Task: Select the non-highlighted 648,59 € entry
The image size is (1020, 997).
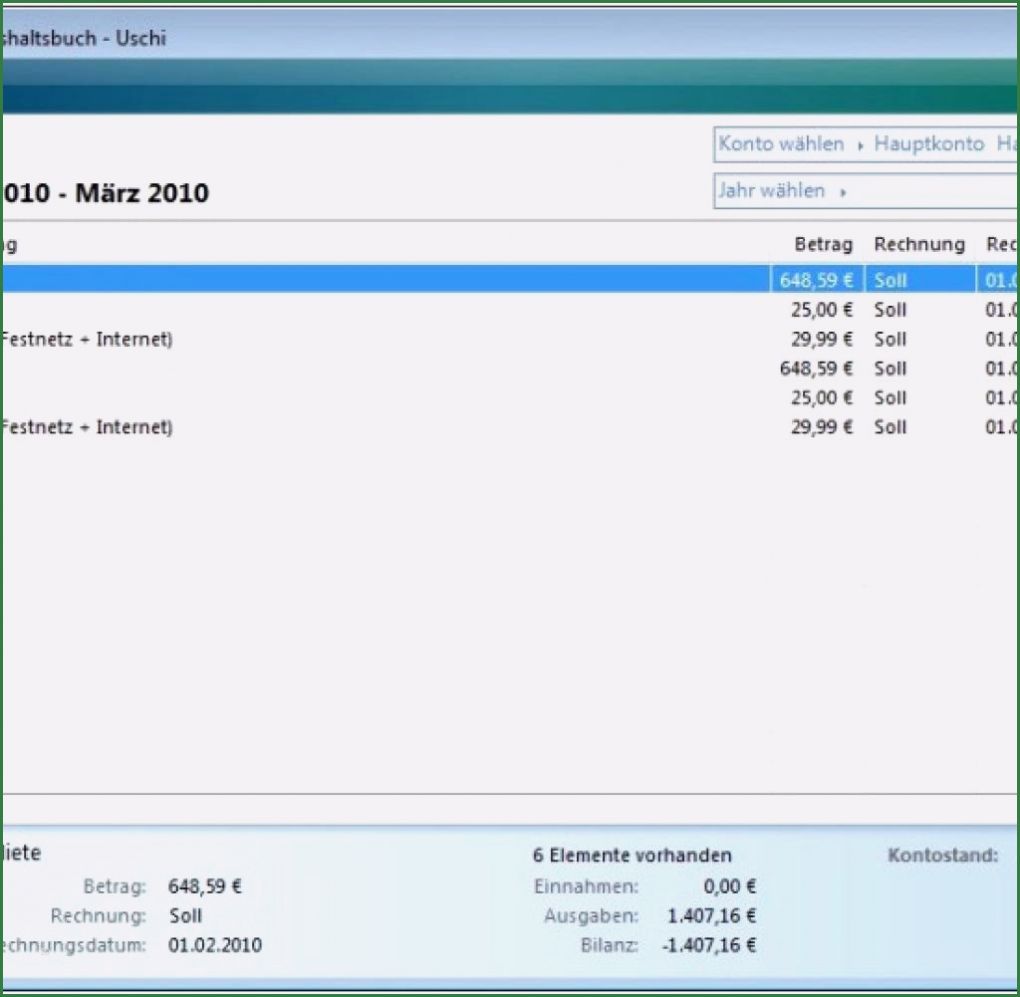Action: pos(816,369)
